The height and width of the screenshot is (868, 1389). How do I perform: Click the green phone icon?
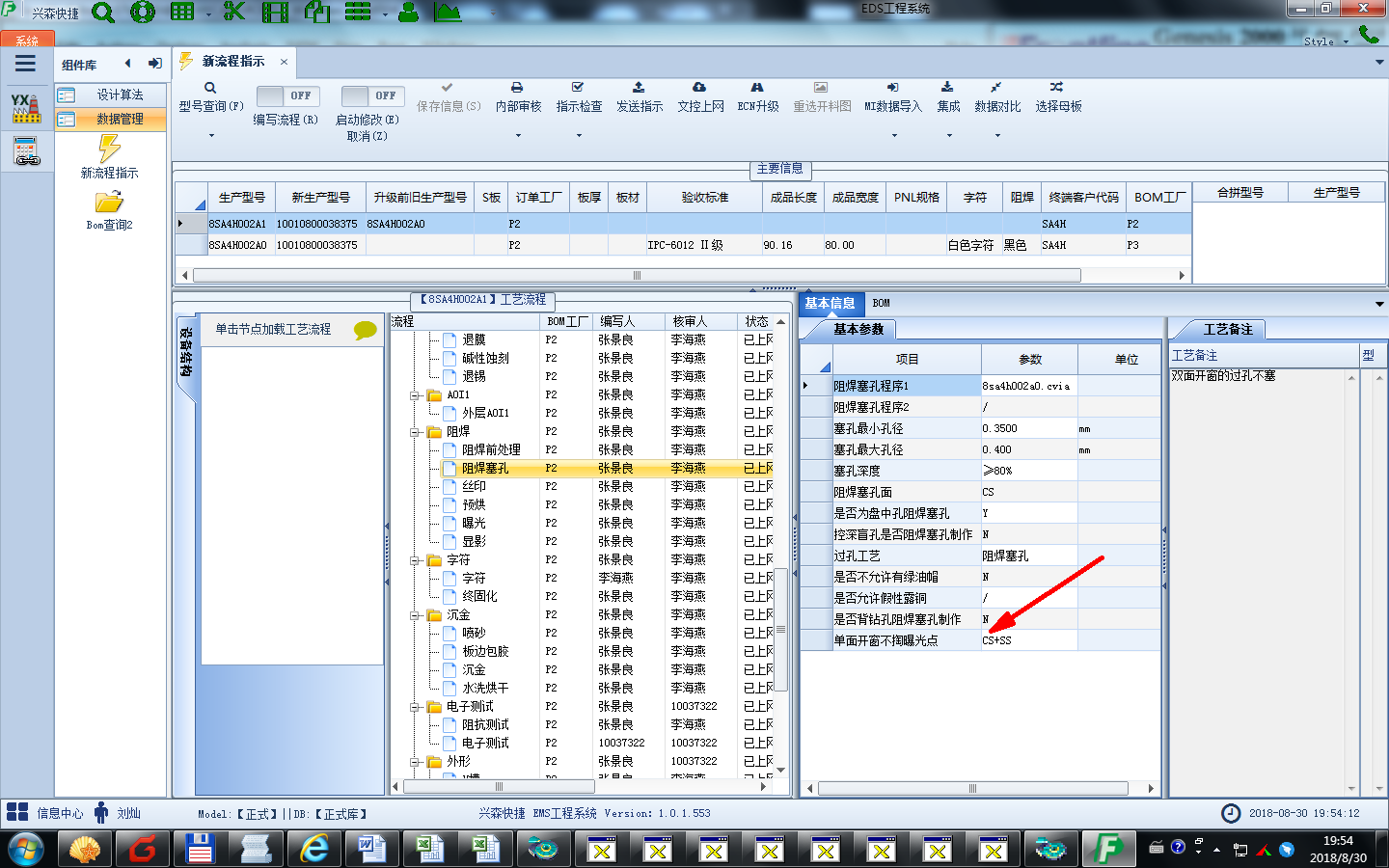(x=1369, y=34)
